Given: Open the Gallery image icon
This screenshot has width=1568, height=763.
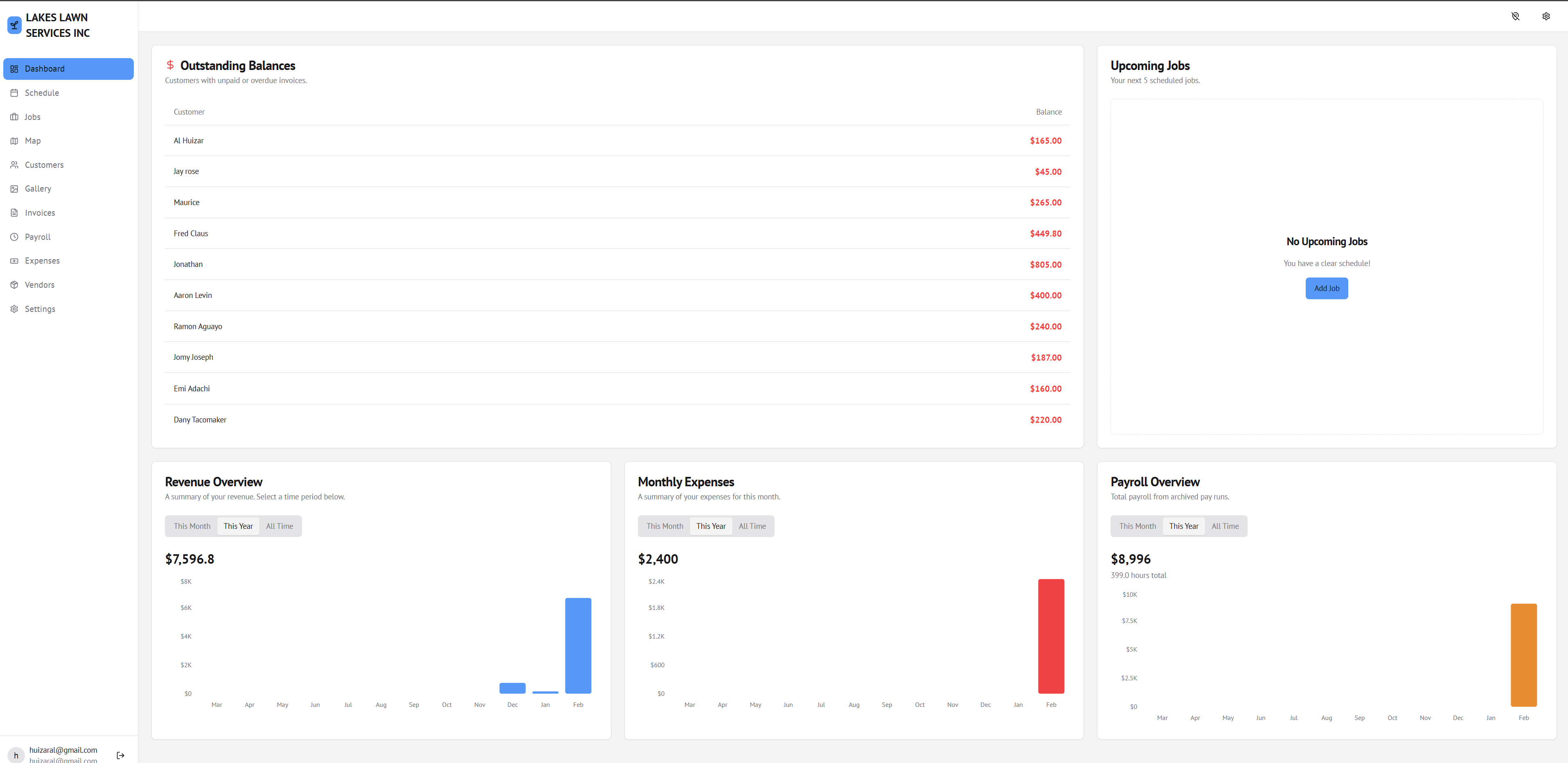Looking at the screenshot, I should 15,189.
